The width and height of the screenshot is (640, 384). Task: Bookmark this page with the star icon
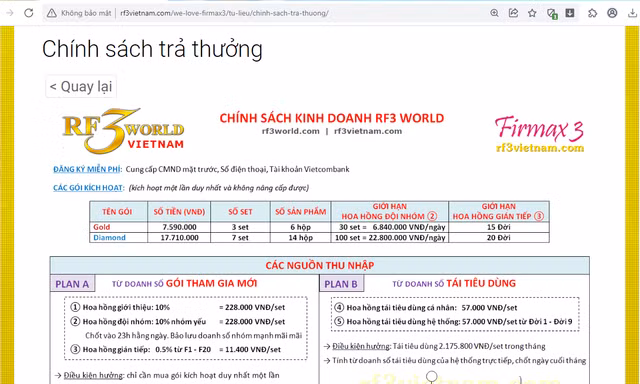532,13
